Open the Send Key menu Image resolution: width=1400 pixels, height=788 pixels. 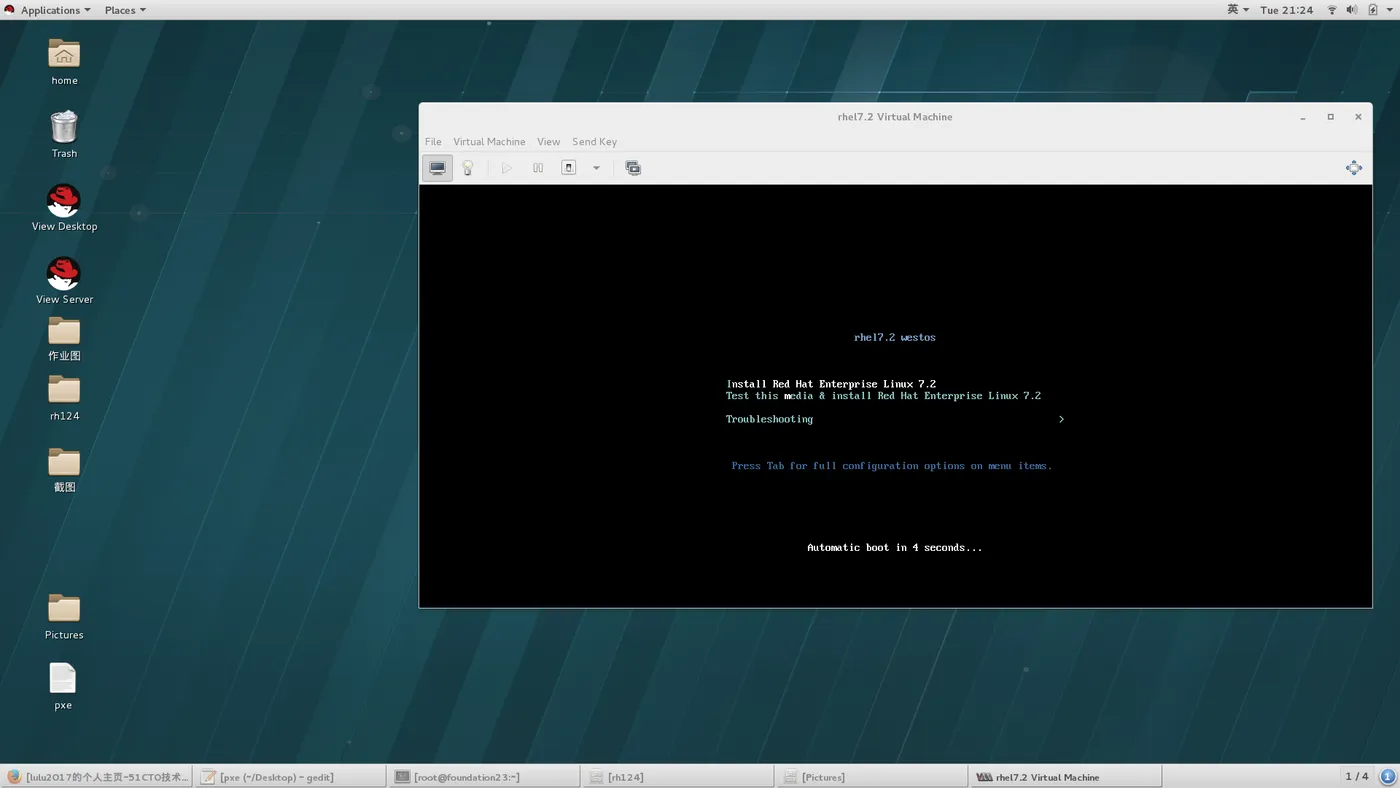pos(594,142)
